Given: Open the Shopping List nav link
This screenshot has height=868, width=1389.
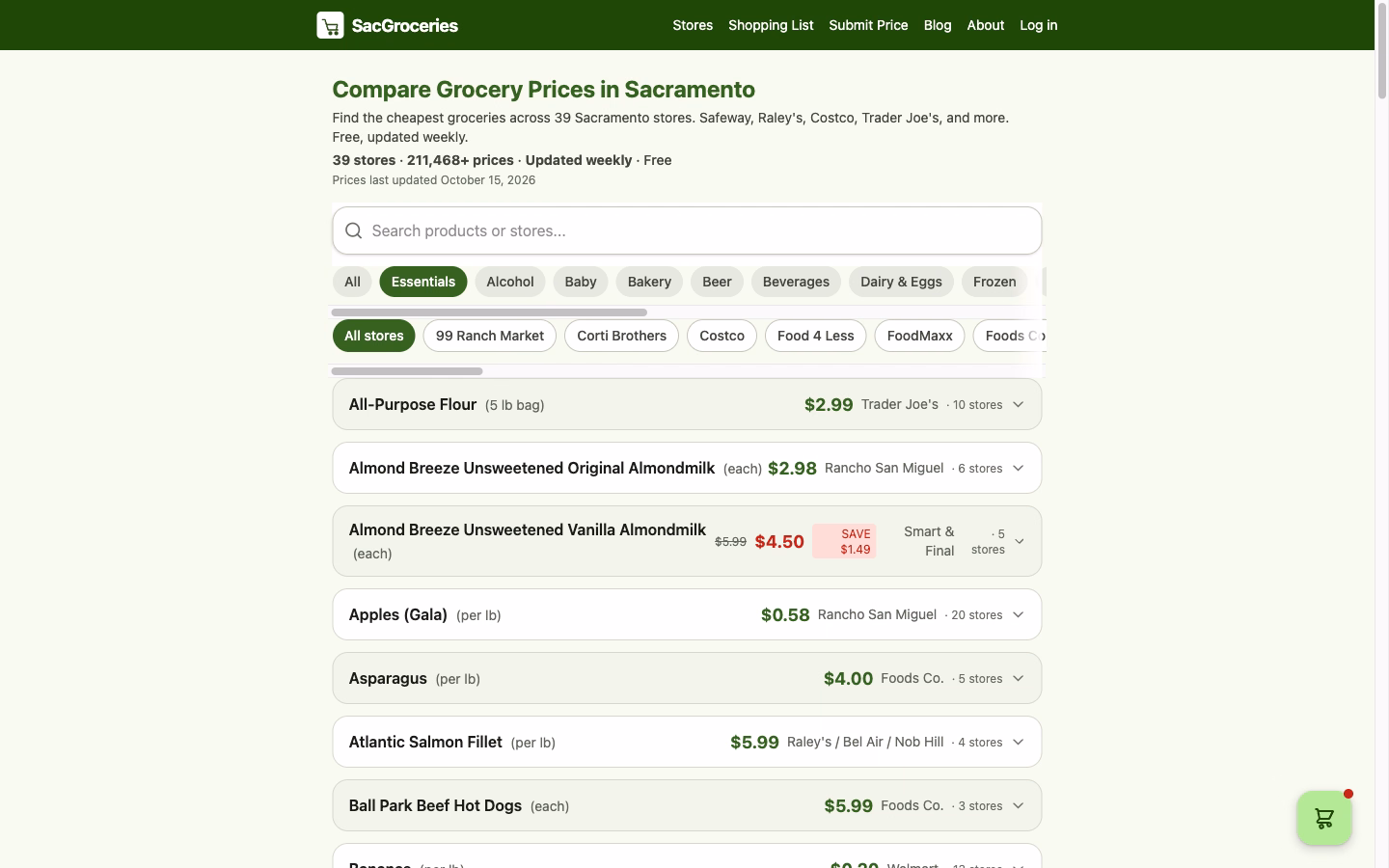Looking at the screenshot, I should (x=771, y=25).
